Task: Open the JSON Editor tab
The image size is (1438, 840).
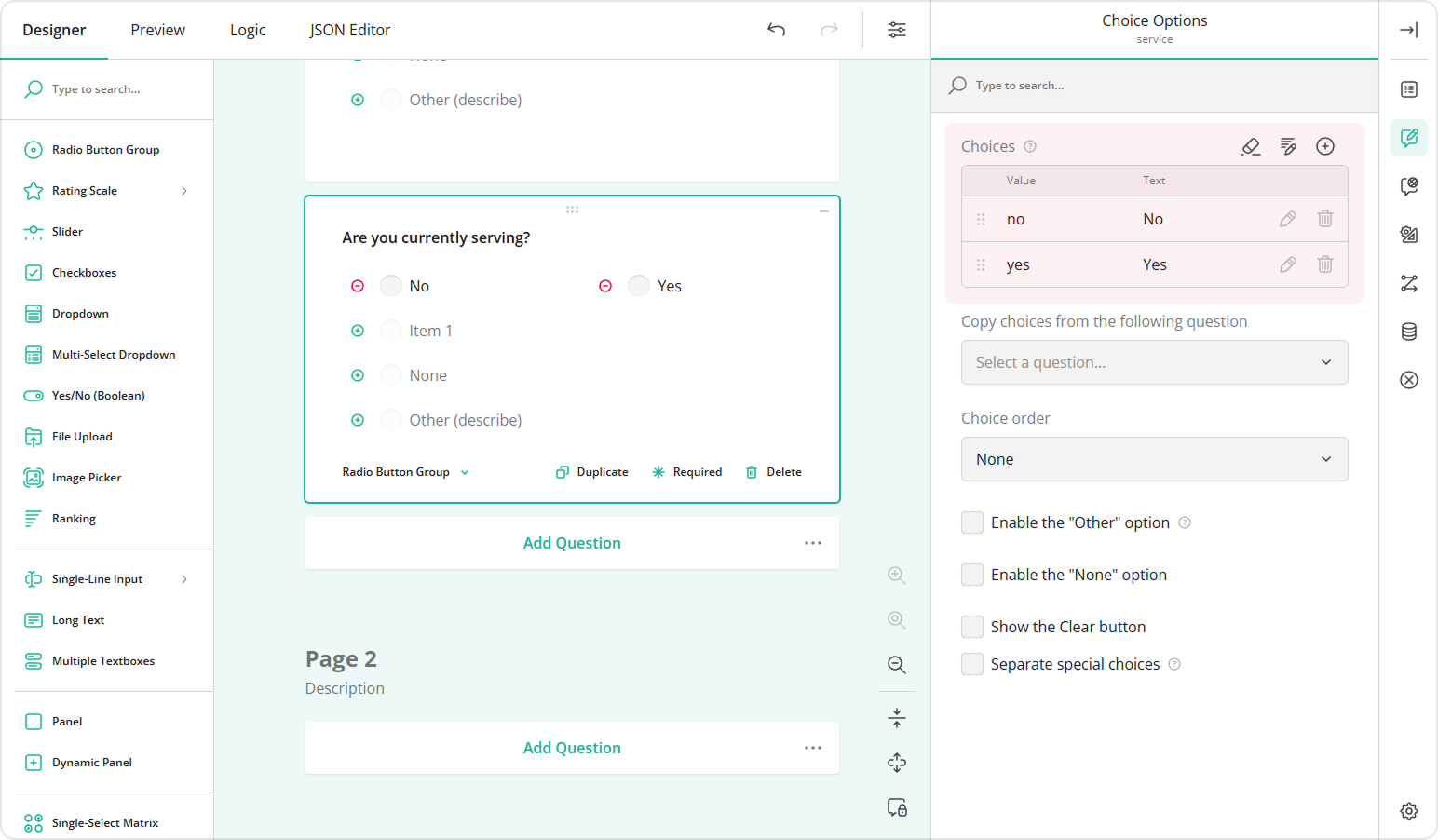Action: [x=350, y=29]
